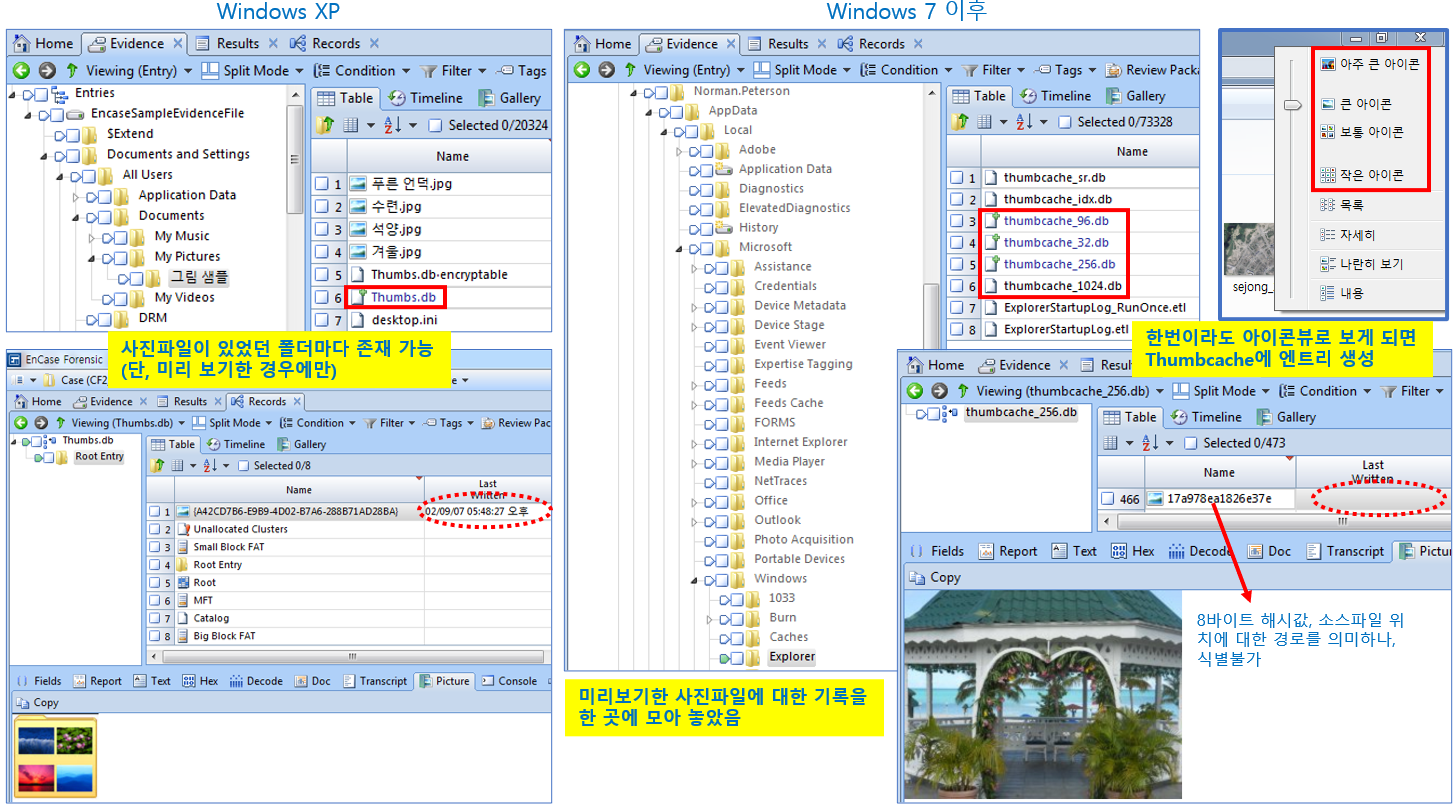Screen dimensions: 1456x810
Task: Click Up-level arrow in Windows 7 EnCase toolbar
Action: coord(630,70)
